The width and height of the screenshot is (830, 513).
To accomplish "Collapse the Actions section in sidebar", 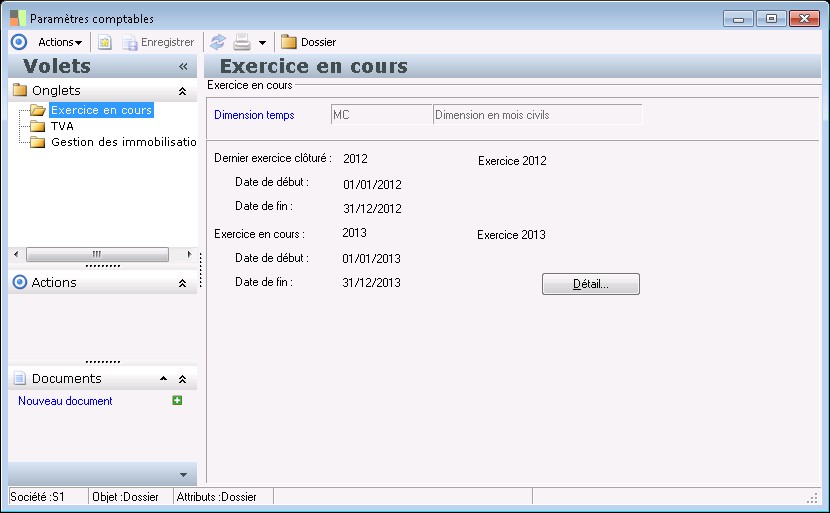I will coord(183,283).
